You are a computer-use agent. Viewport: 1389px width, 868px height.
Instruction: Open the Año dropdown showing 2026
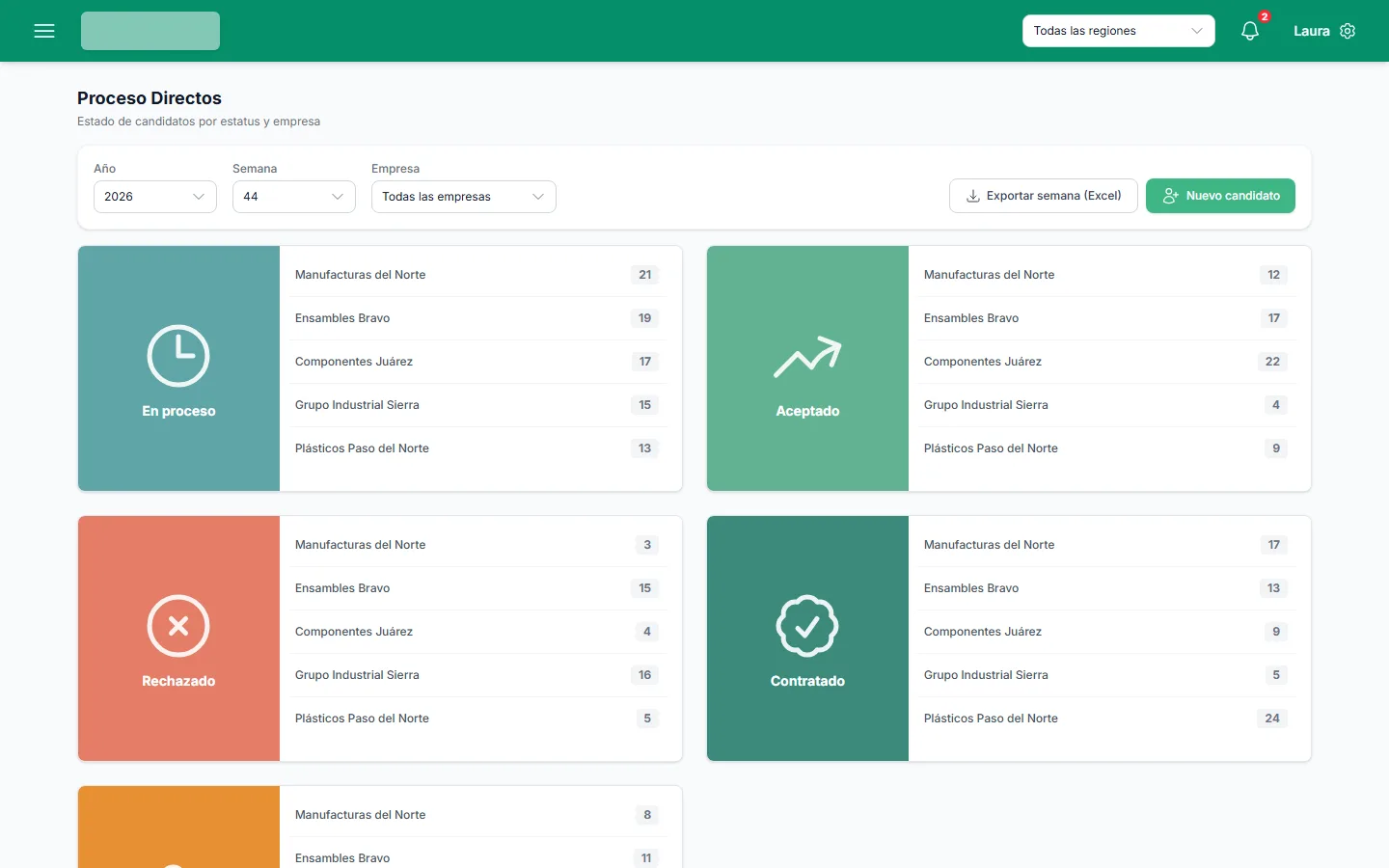[x=155, y=197]
